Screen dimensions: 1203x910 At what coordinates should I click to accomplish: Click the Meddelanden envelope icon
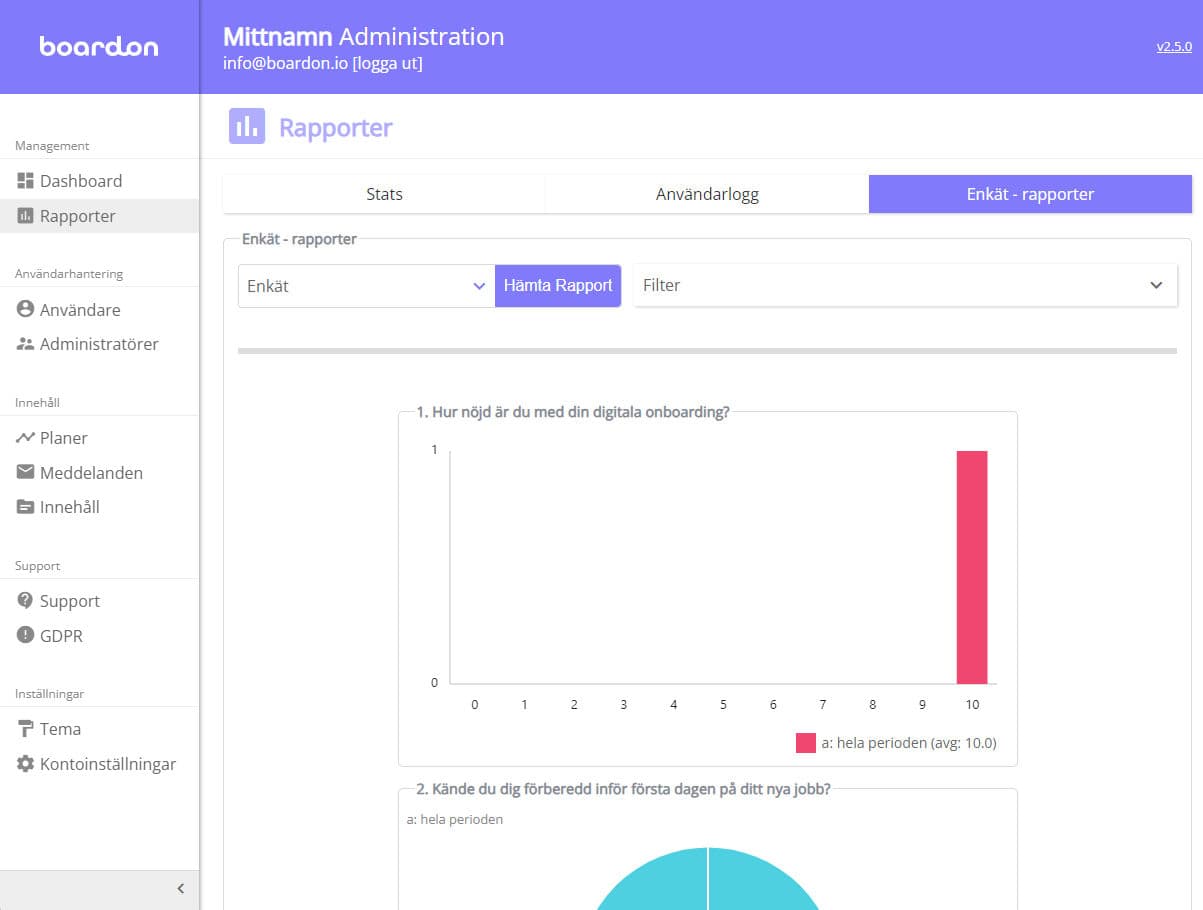25,473
